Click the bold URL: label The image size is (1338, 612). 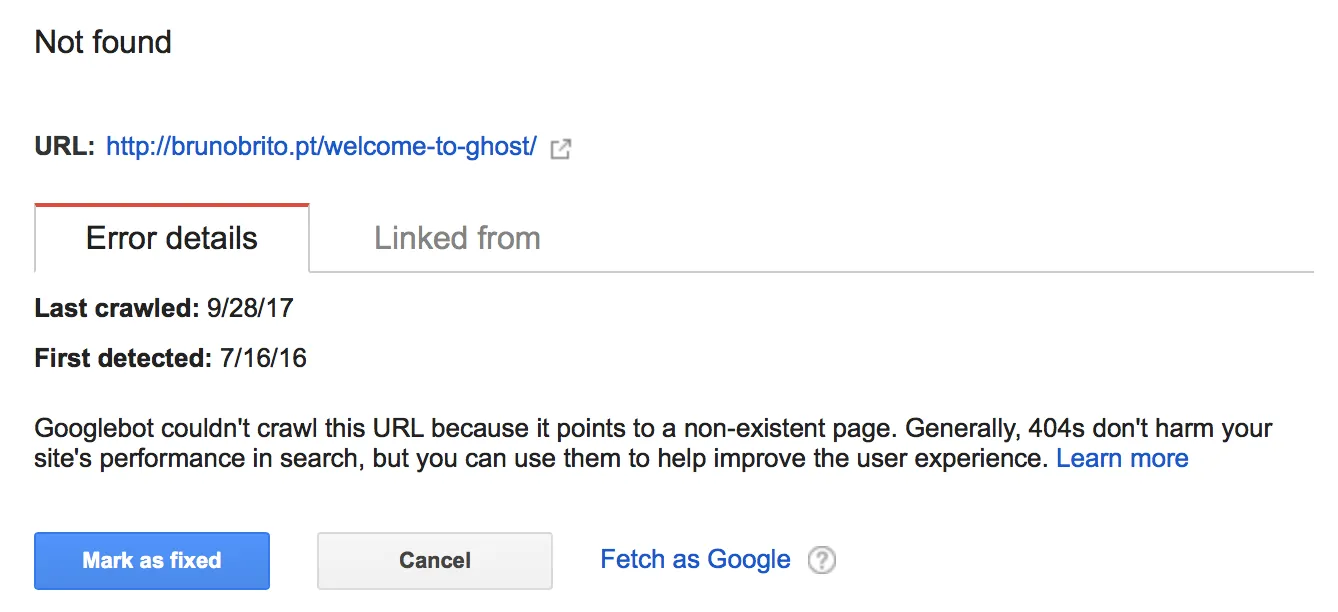click(65, 147)
